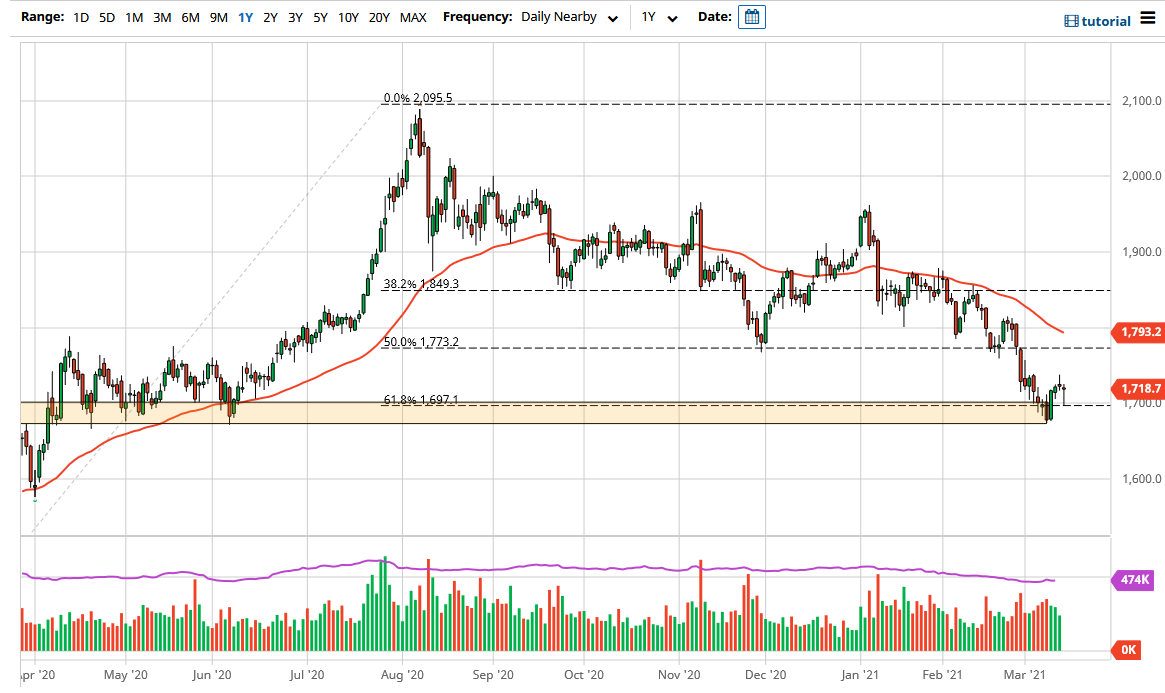Select the MAX range
1165x693 pixels.
click(413, 17)
